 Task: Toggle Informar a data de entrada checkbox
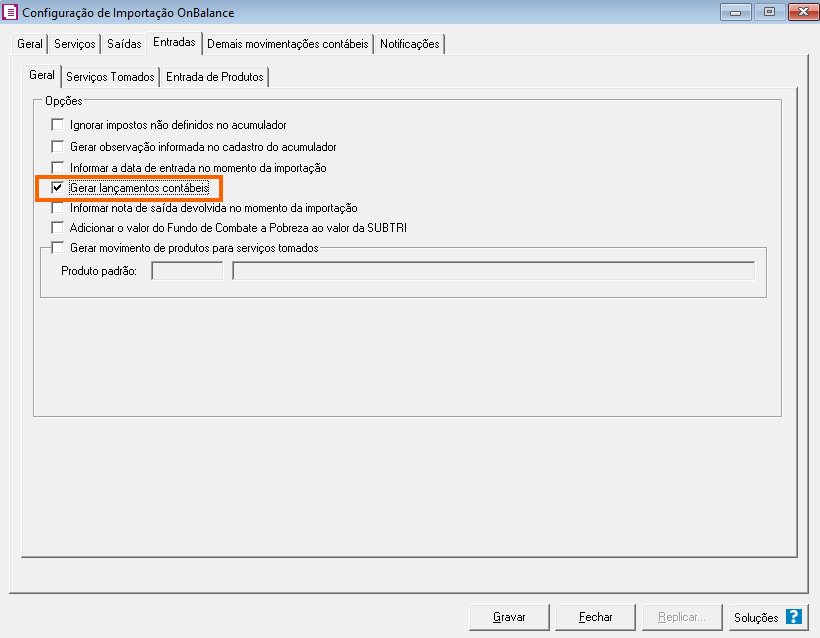[x=58, y=168]
